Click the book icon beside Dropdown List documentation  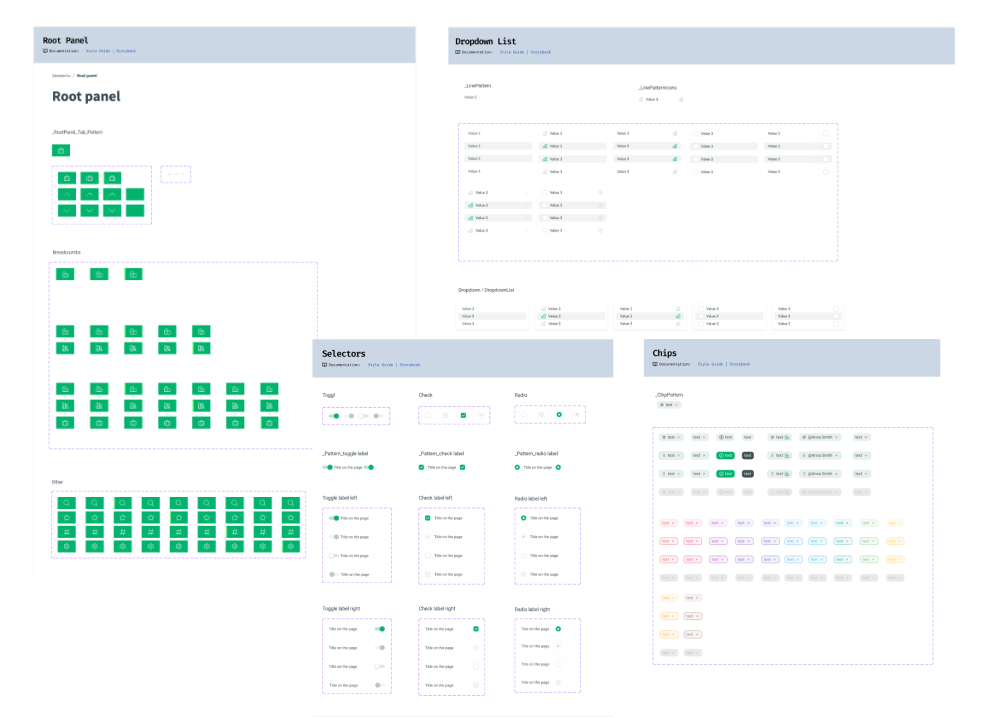point(458,52)
